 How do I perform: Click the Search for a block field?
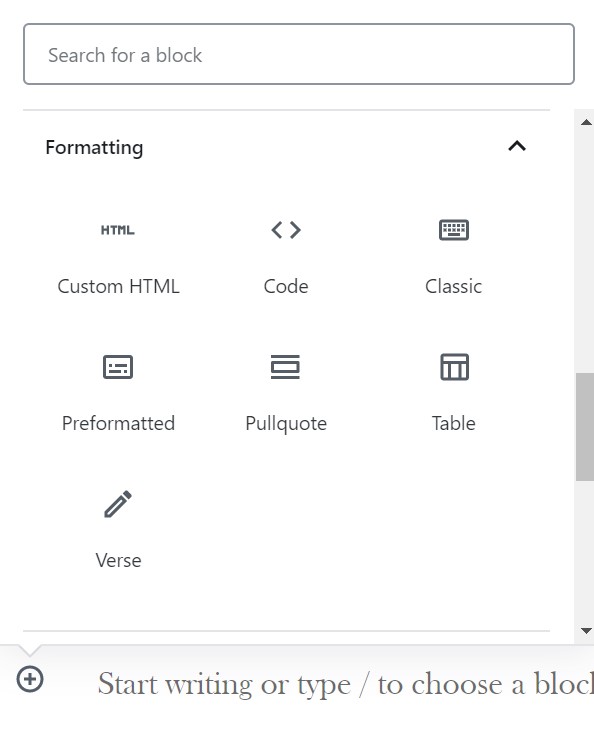299,54
